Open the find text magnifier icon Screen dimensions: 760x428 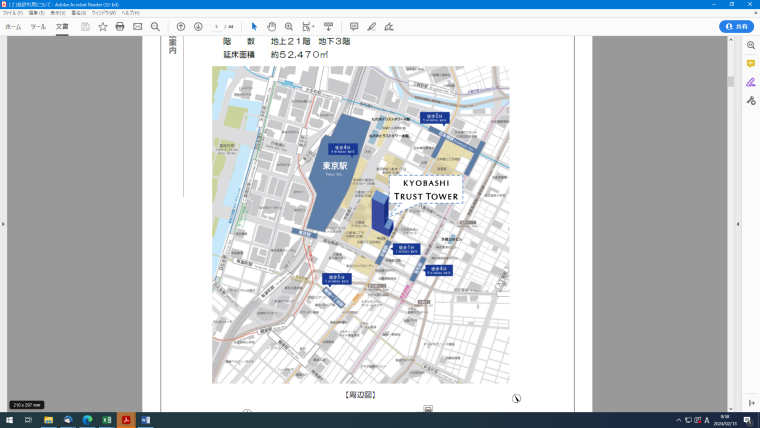point(155,27)
